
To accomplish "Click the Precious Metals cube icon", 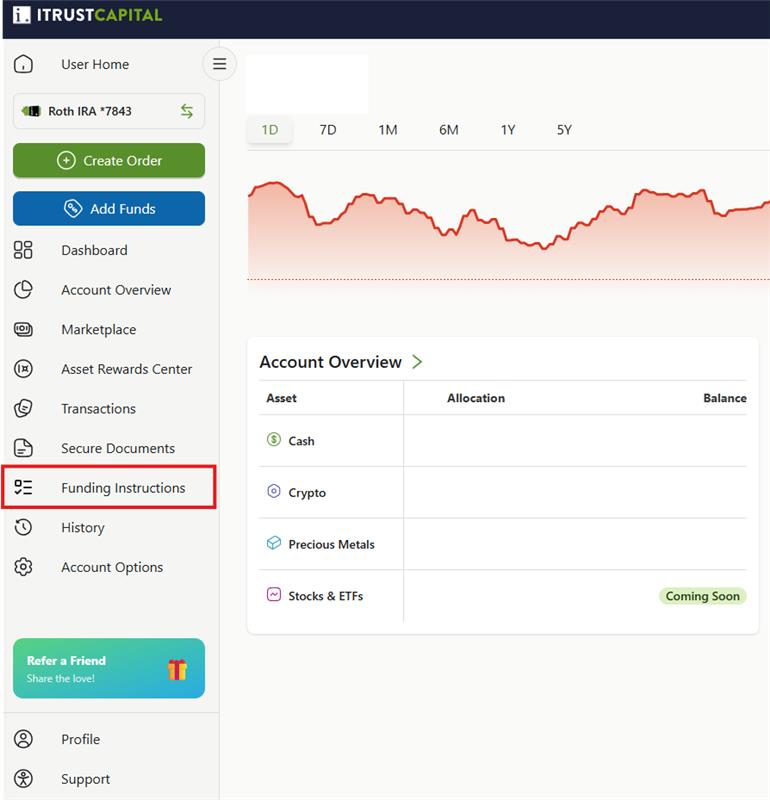I will pyautogui.click(x=274, y=543).
